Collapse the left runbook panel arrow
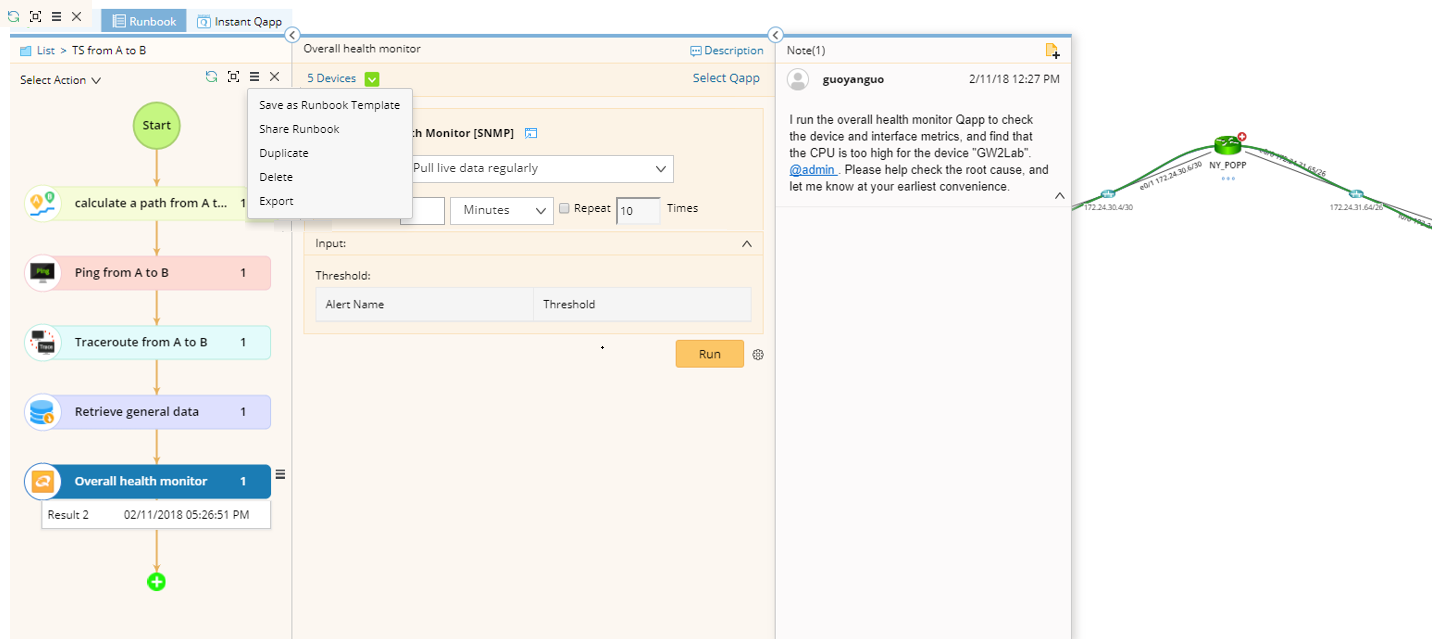 292,36
